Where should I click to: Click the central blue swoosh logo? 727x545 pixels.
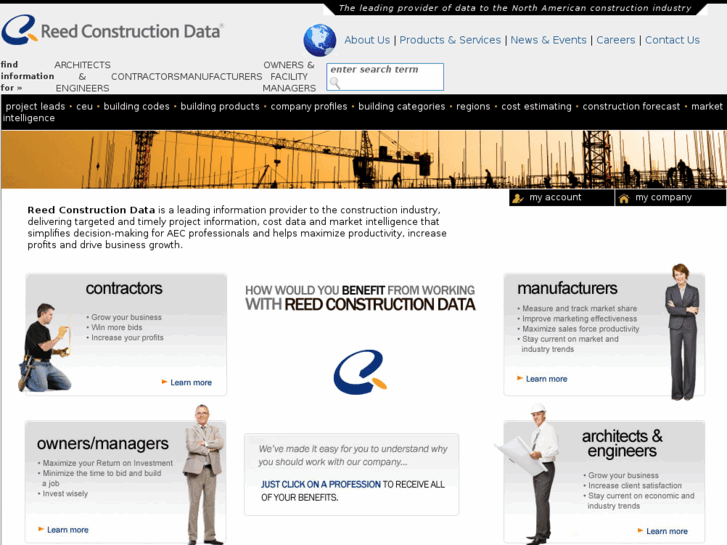(x=360, y=372)
